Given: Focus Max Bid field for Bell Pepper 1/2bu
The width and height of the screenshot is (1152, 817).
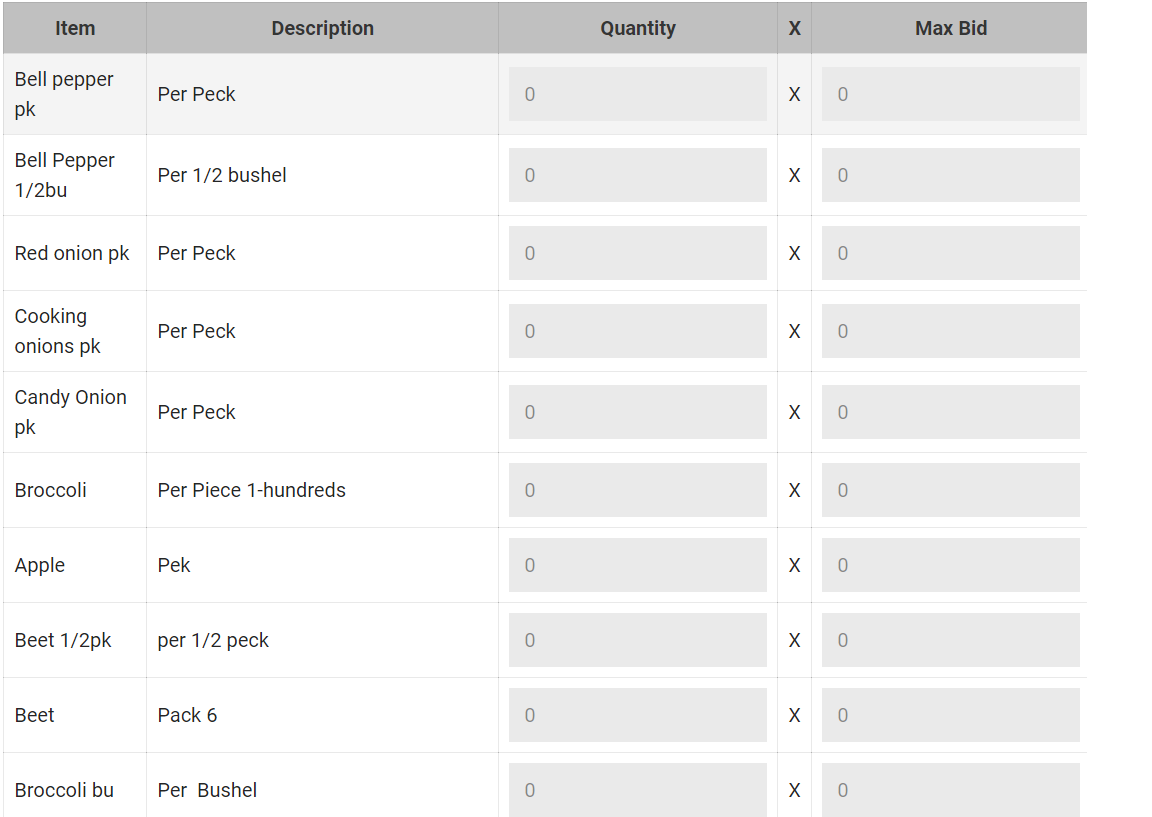Looking at the screenshot, I should coord(950,175).
